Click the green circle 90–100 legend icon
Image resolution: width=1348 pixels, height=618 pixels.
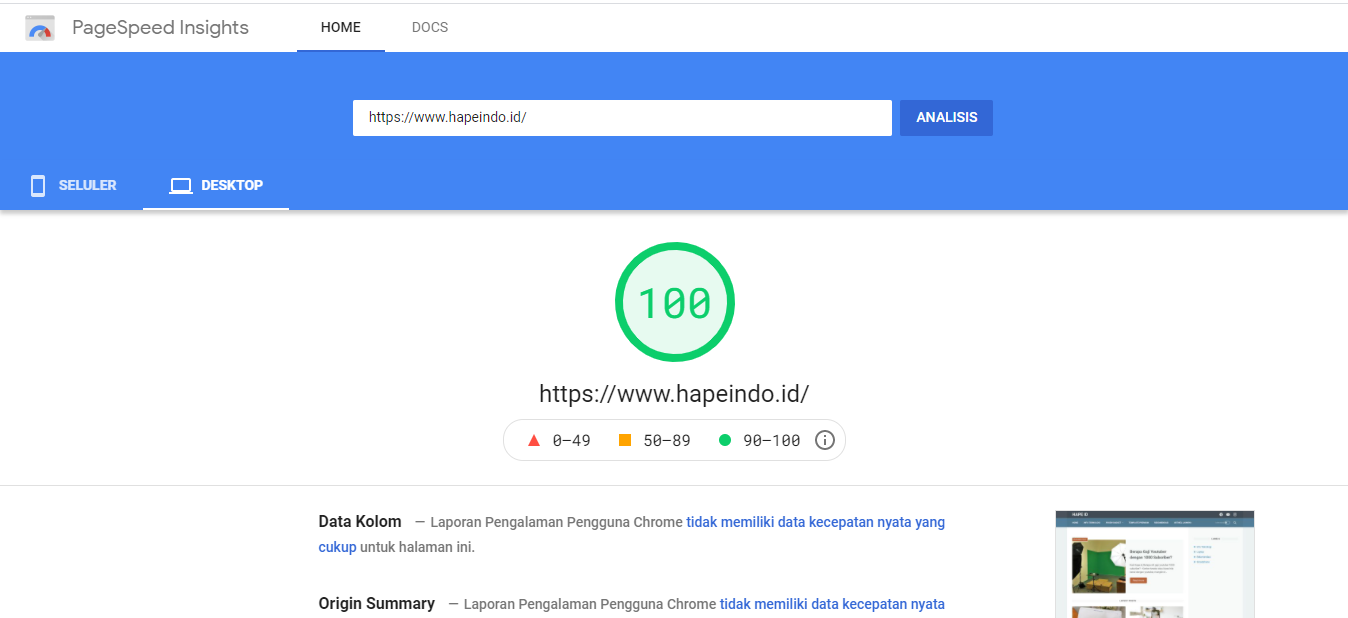pyautogui.click(x=725, y=440)
